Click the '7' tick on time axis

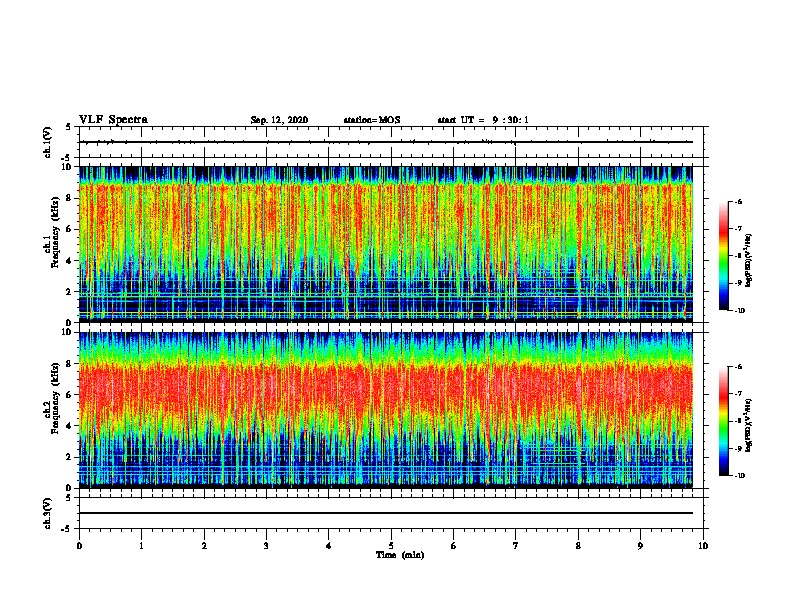coord(516,546)
